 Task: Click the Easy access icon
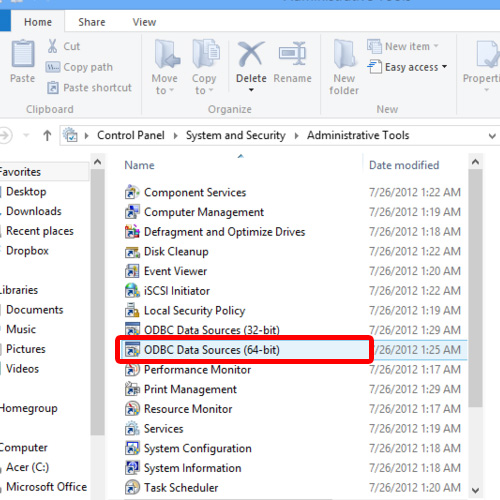point(374,67)
